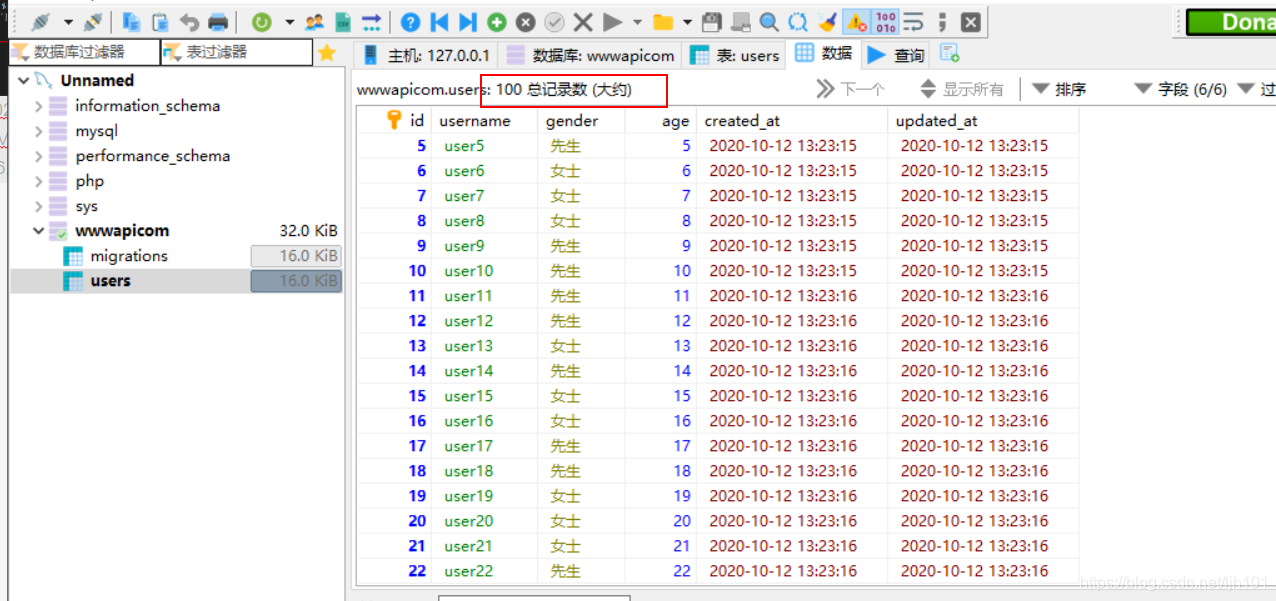Click the broom cleanup icon
Screen dimensions: 1276x601
pyautogui.click(x=826, y=21)
